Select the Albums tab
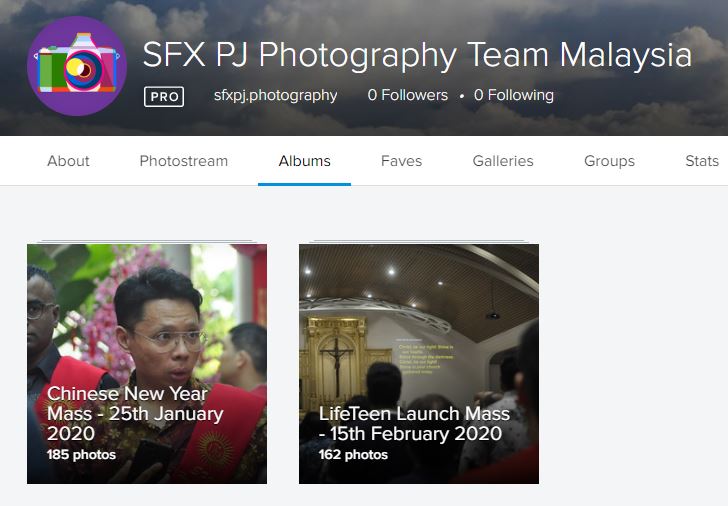 304,161
